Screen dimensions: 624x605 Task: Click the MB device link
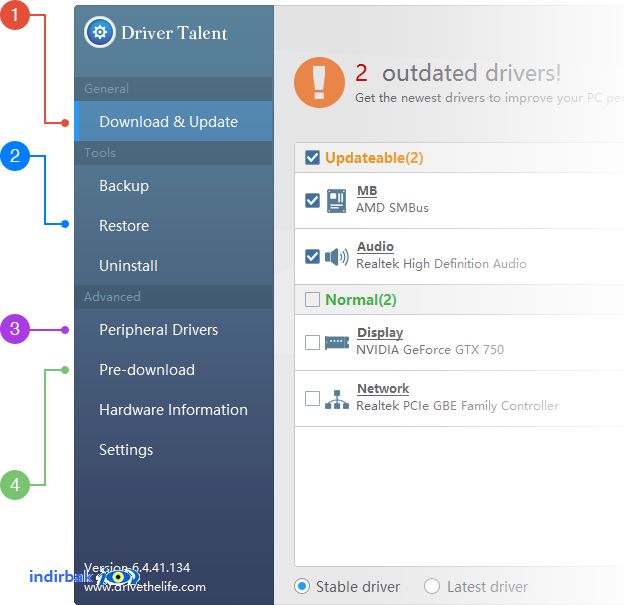pos(367,191)
